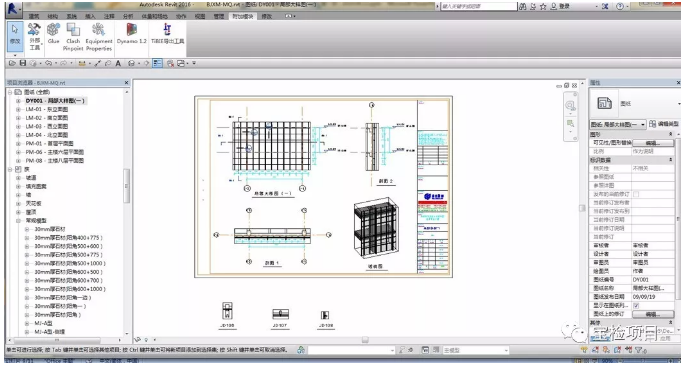Viewport: 687px width, 365px height.
Task: Expand the LM-01 sheet tree node
Action: click(x=18, y=110)
